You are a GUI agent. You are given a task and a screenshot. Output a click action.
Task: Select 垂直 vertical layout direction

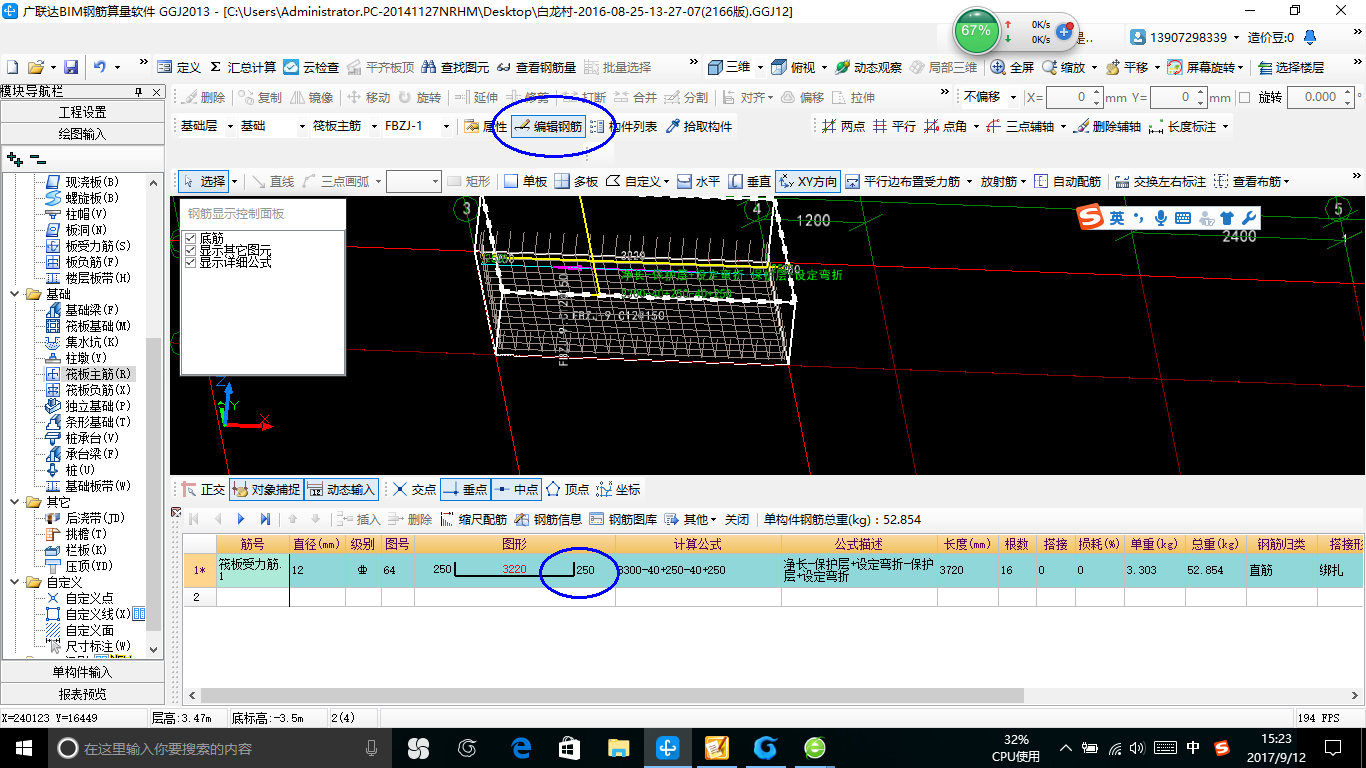749,181
